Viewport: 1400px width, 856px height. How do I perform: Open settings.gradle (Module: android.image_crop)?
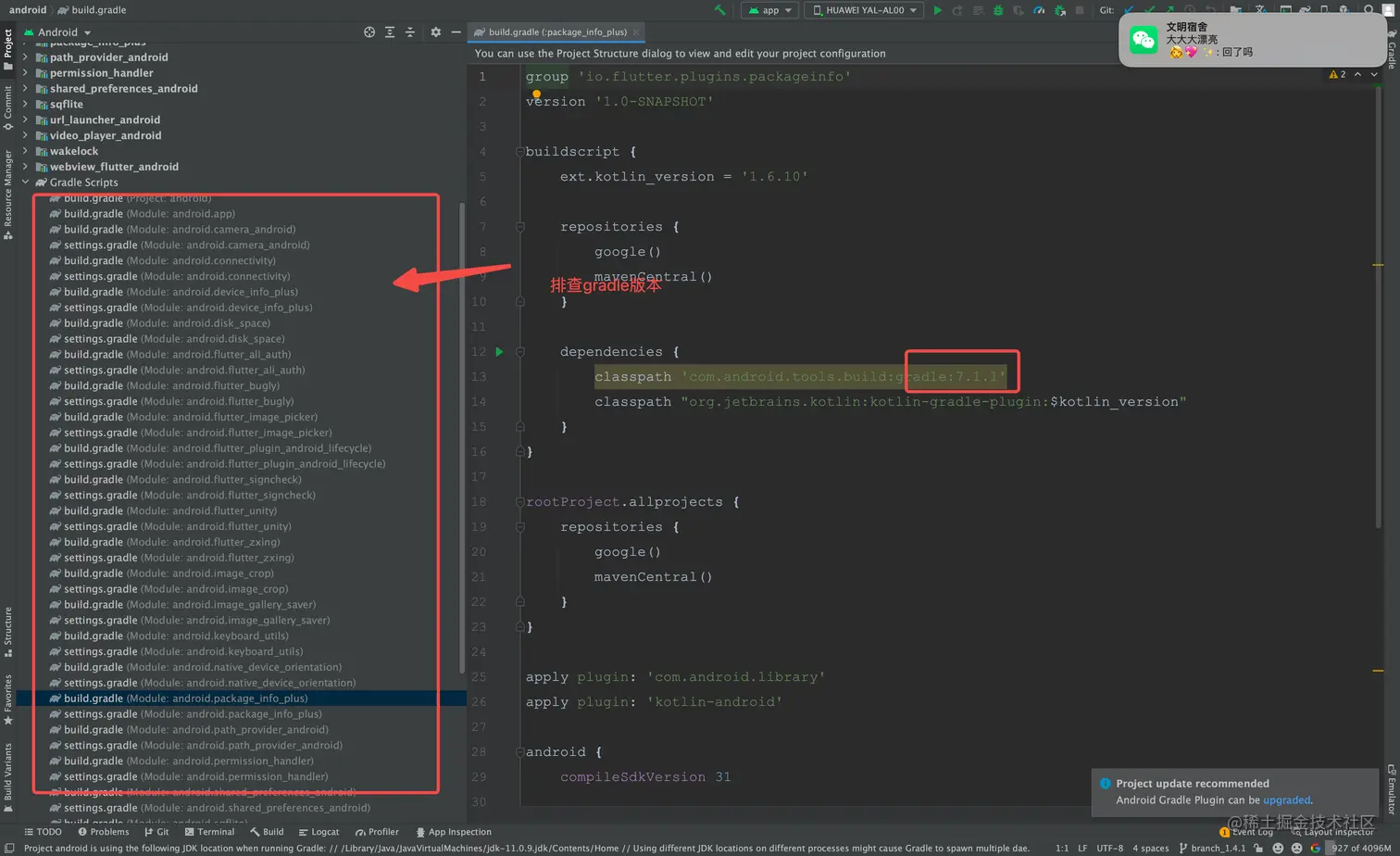pos(169,589)
